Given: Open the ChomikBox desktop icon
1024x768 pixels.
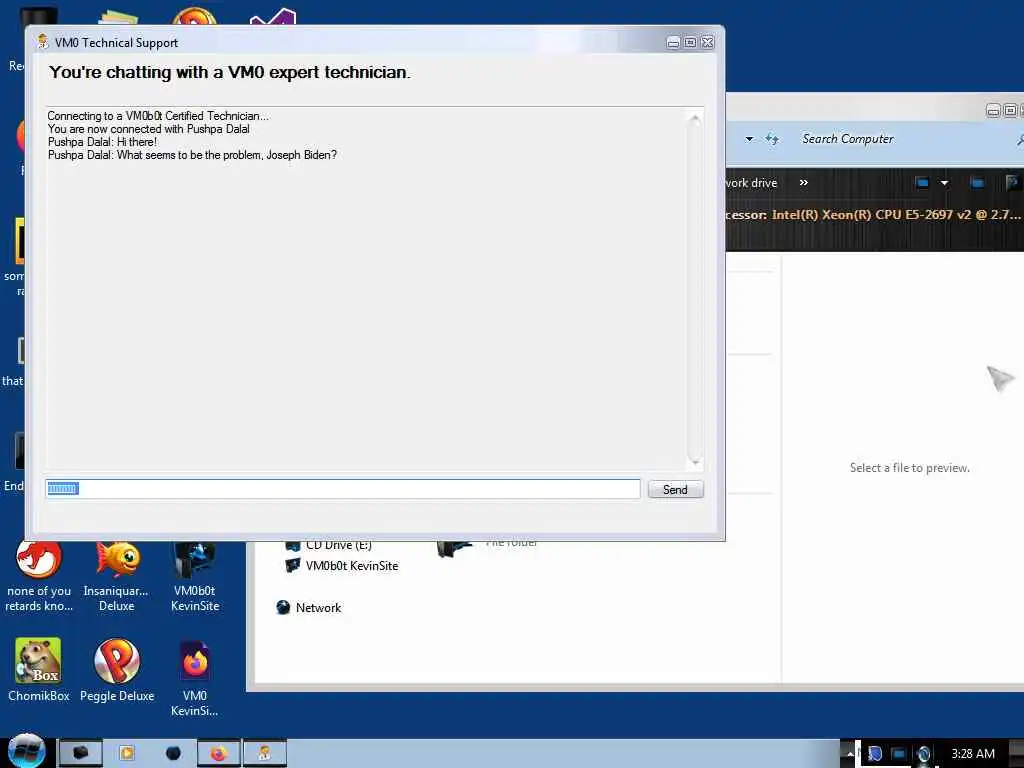Looking at the screenshot, I should pyautogui.click(x=39, y=670).
